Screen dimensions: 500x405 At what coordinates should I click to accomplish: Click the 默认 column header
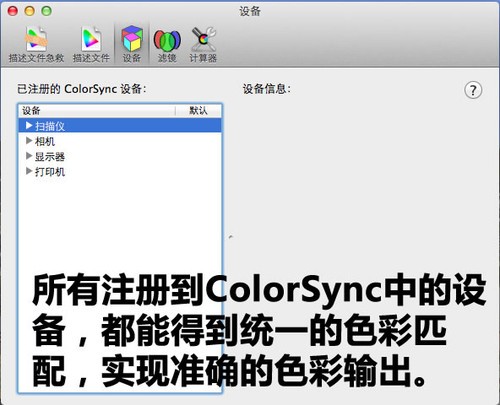[x=198, y=110]
